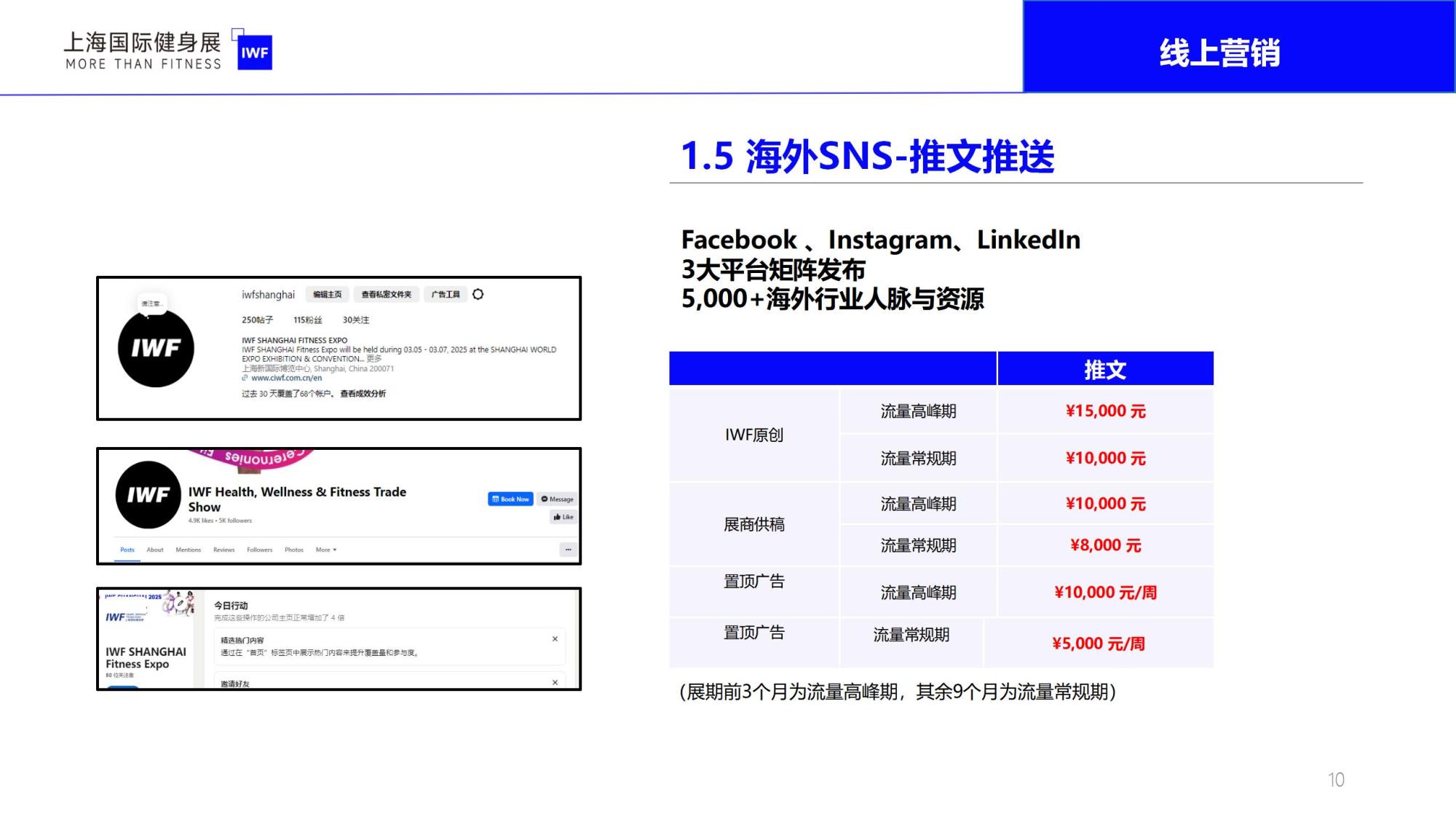The height and width of the screenshot is (819, 1456).
Task: Click the ¥5,000 元/周 price cell
Action: point(1099,643)
